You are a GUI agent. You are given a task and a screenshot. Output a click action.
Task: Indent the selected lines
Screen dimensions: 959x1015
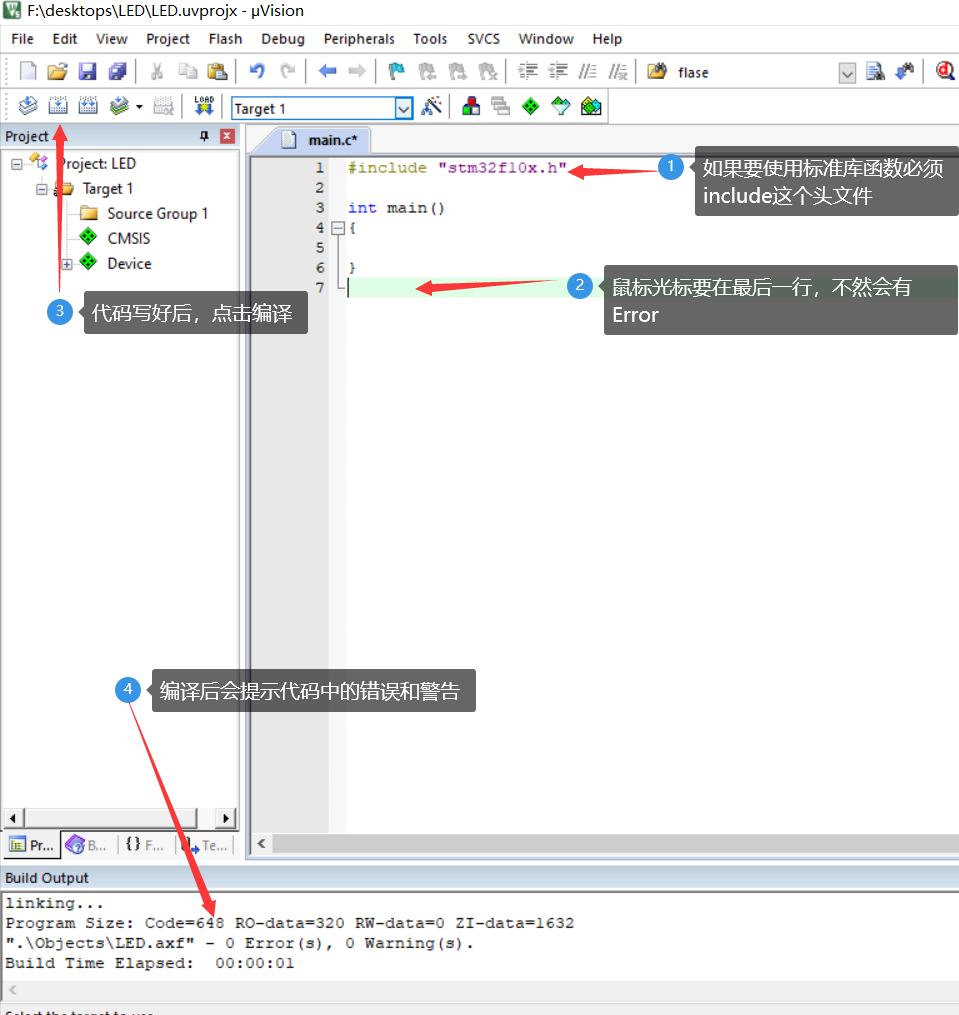coord(528,71)
